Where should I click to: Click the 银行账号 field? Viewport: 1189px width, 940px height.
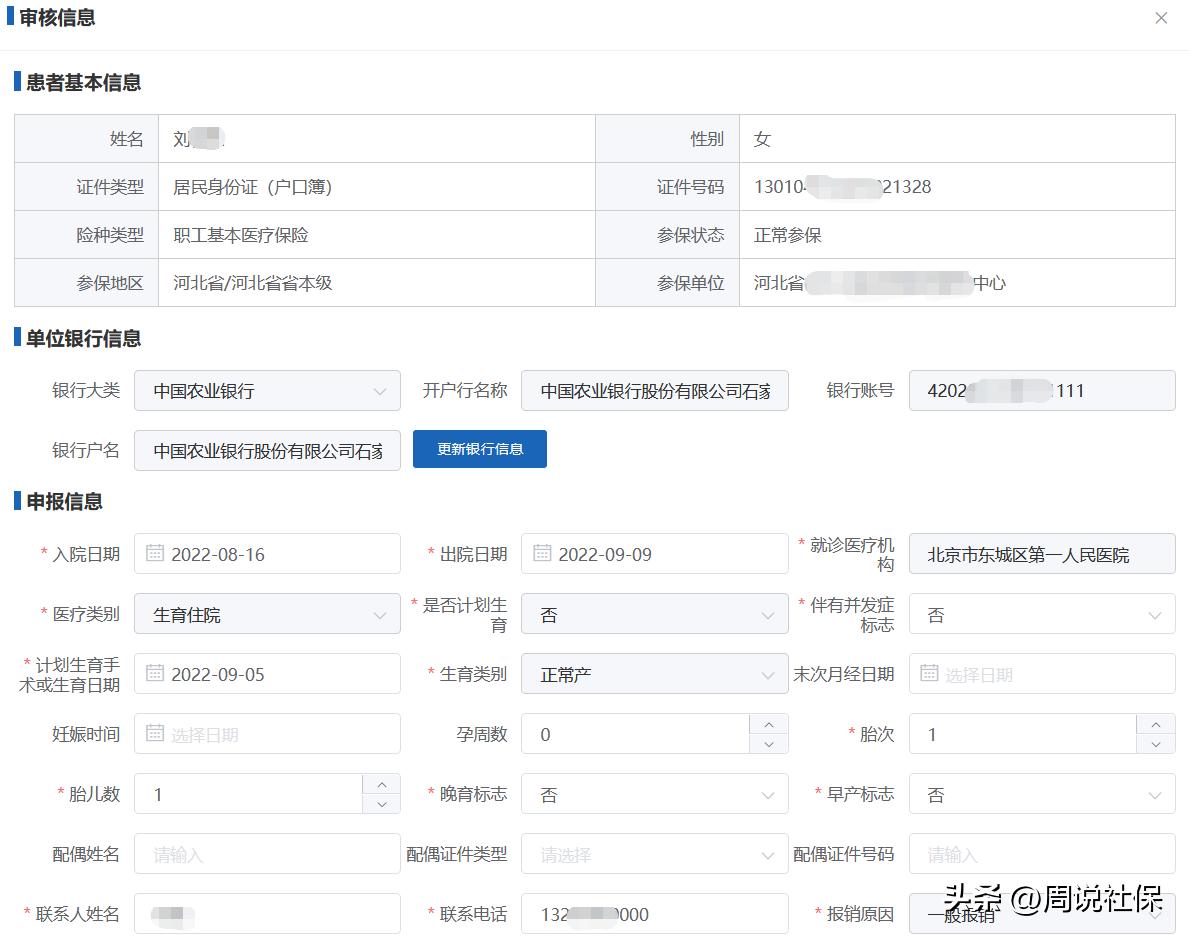[x=1042, y=390]
